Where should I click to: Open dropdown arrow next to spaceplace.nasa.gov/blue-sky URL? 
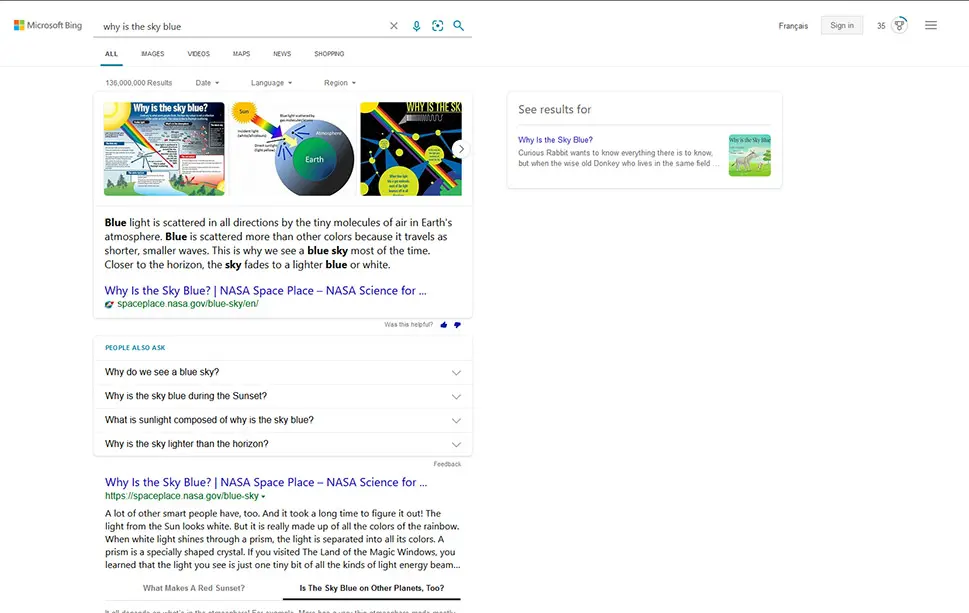pos(263,497)
